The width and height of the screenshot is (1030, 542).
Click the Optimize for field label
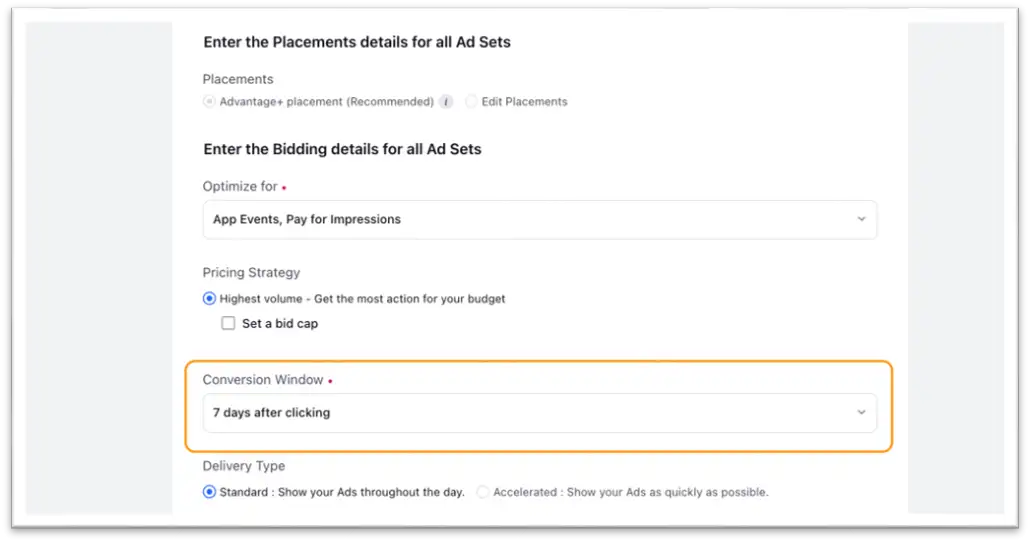[240, 187]
